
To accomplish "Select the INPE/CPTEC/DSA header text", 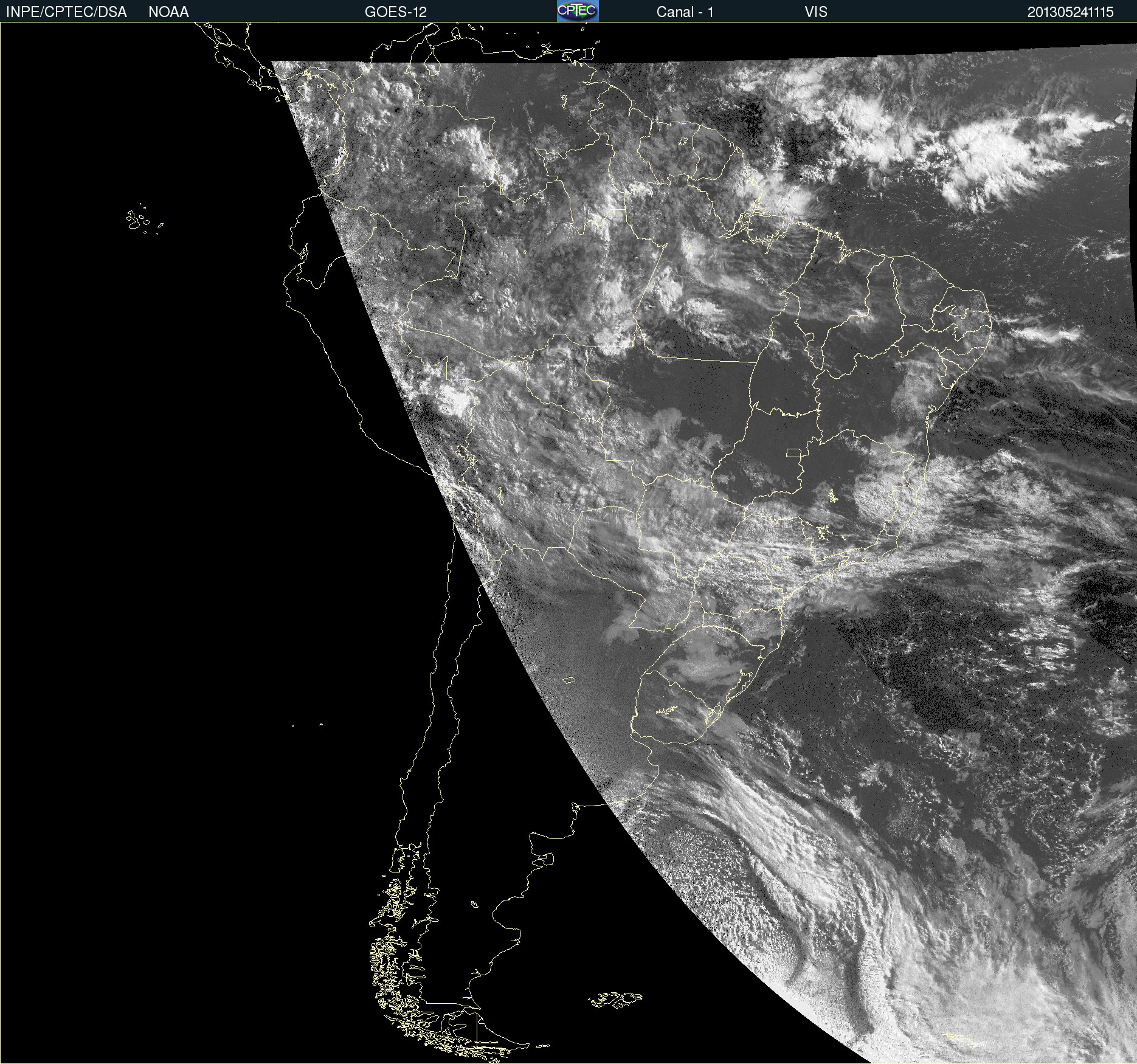I will click(66, 12).
